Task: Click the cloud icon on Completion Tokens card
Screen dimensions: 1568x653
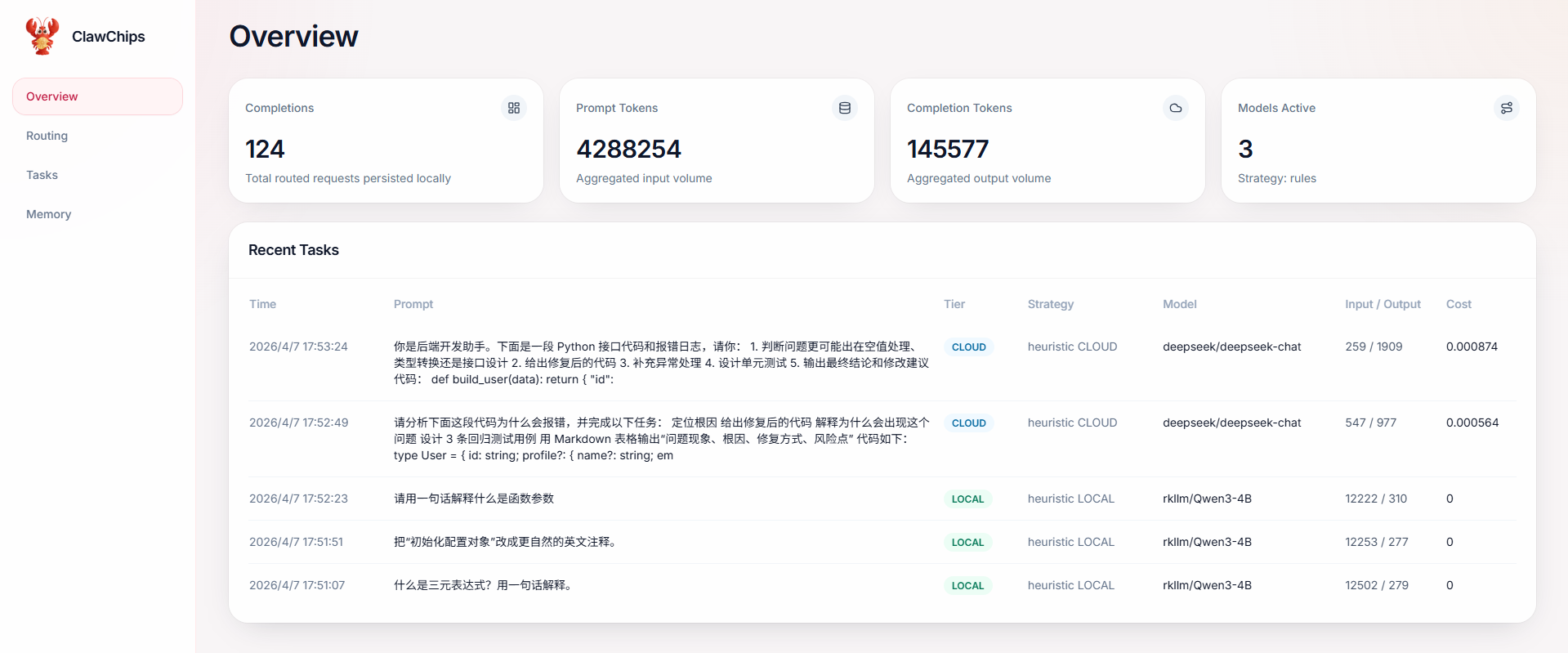Action: (1176, 108)
